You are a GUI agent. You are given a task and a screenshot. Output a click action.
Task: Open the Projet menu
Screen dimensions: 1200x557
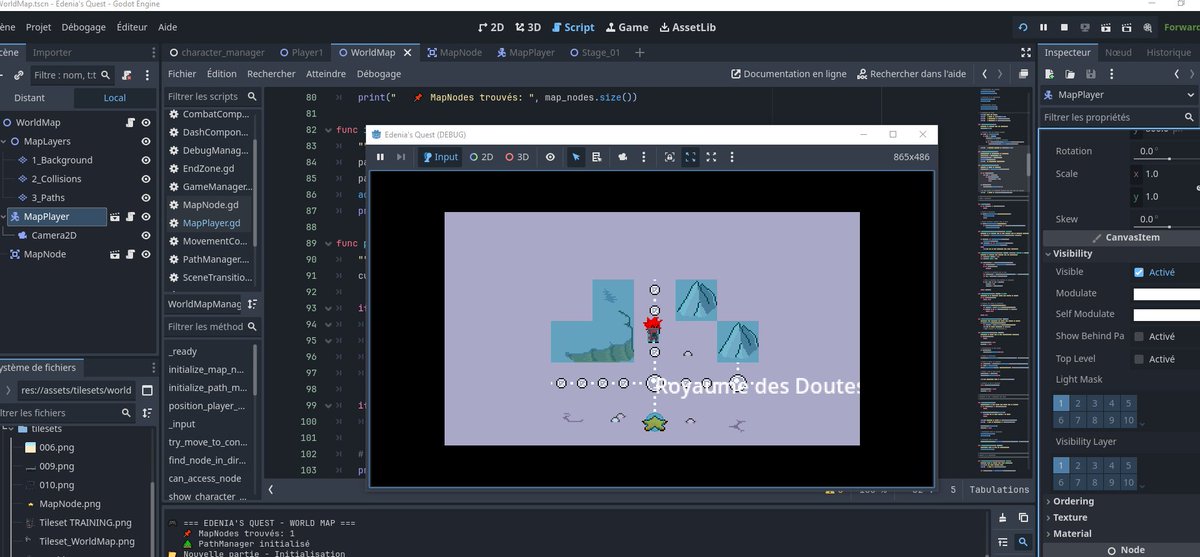click(39, 27)
